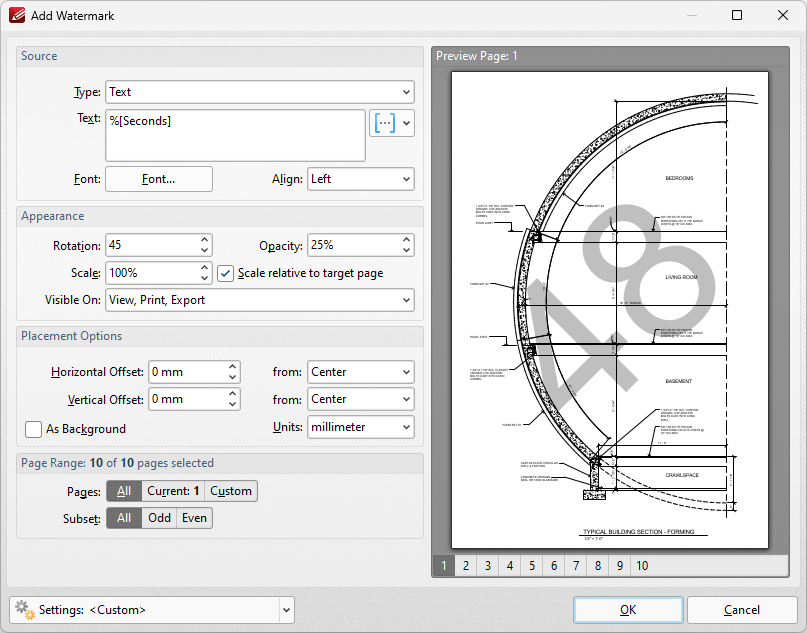This screenshot has width=807, height=633.
Task: Decrease Opacity with down arrow
Action: pyautogui.click(x=407, y=251)
